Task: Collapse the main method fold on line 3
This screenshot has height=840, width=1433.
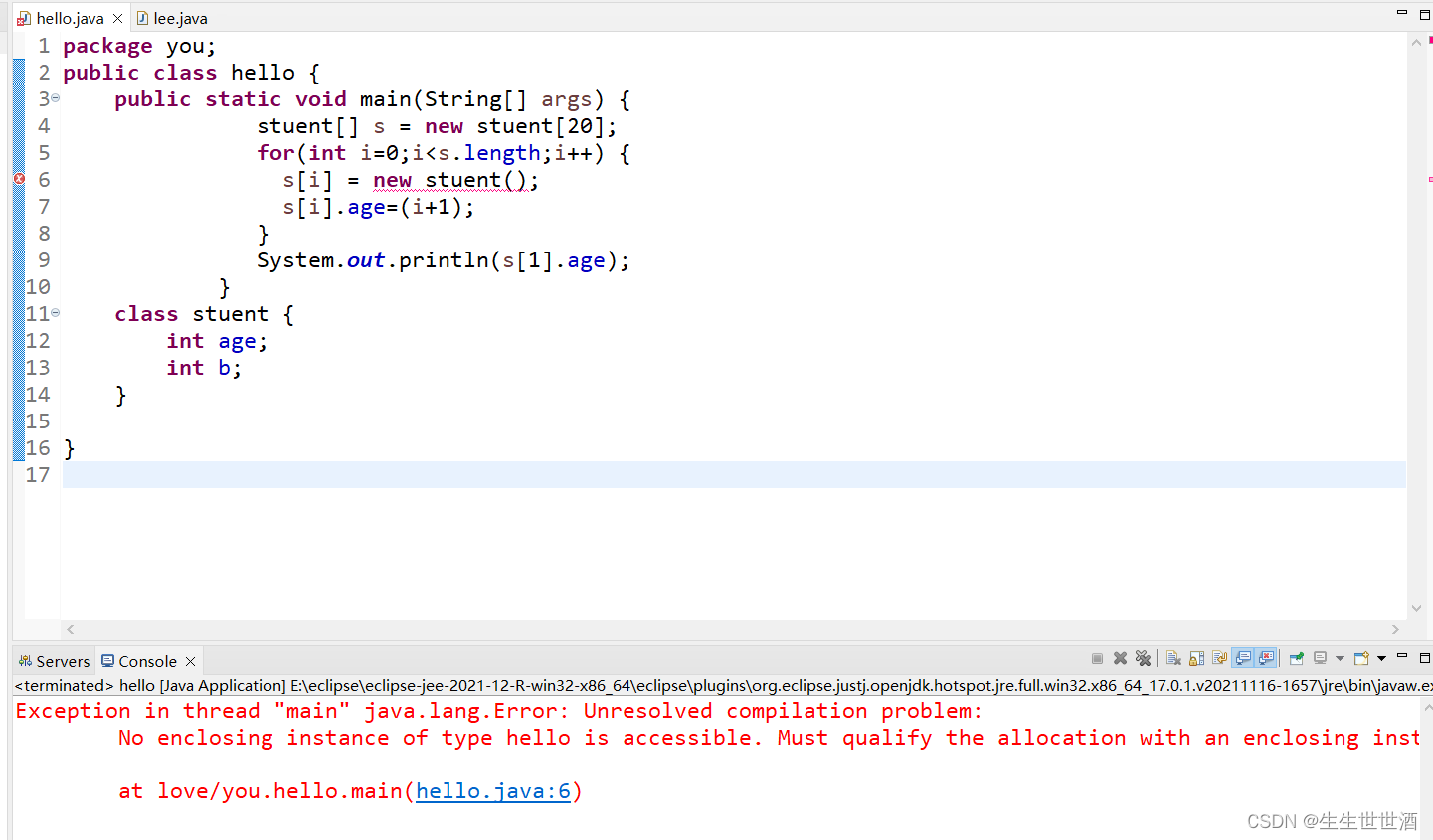Action: [54, 98]
